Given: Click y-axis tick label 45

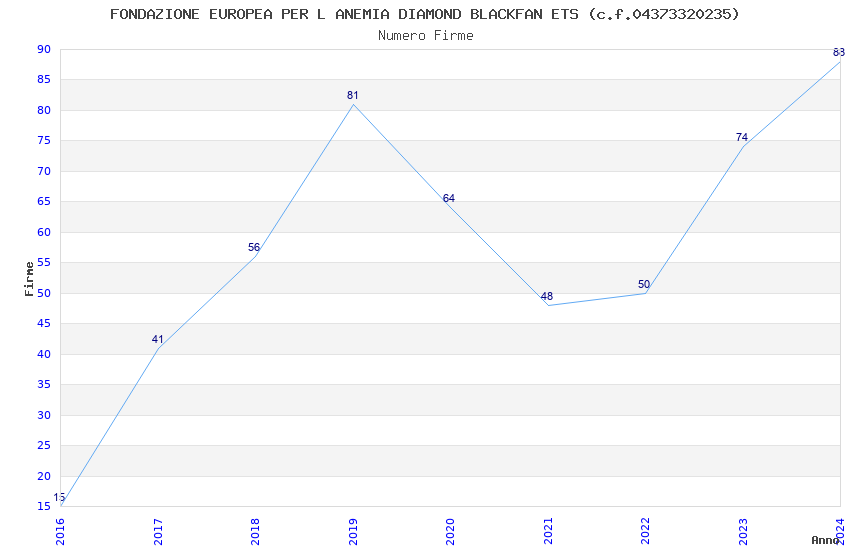Looking at the screenshot, I should [44, 323].
